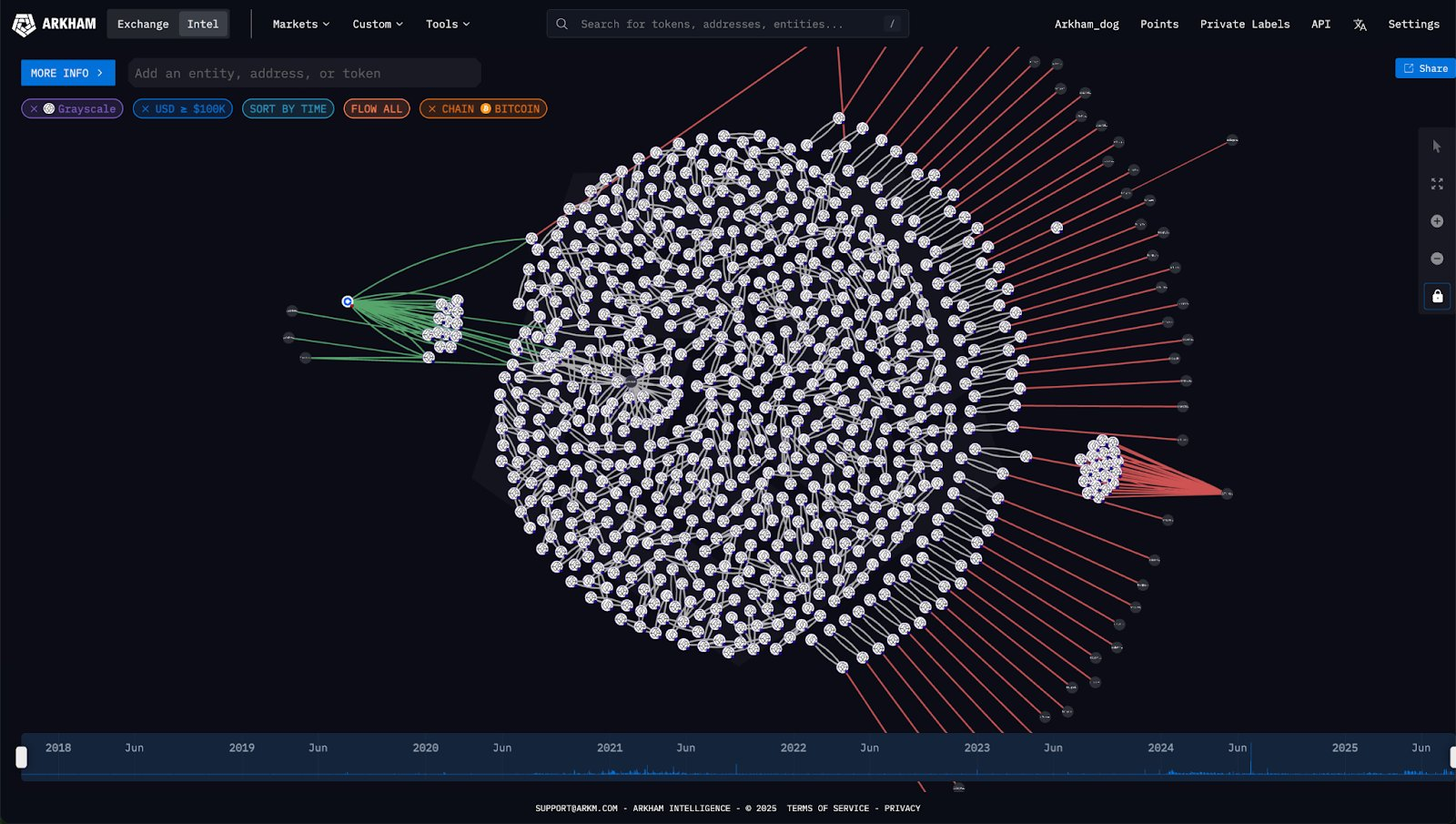Remove the USD ≥ $100K filter
The image size is (1456, 824).
[146, 109]
